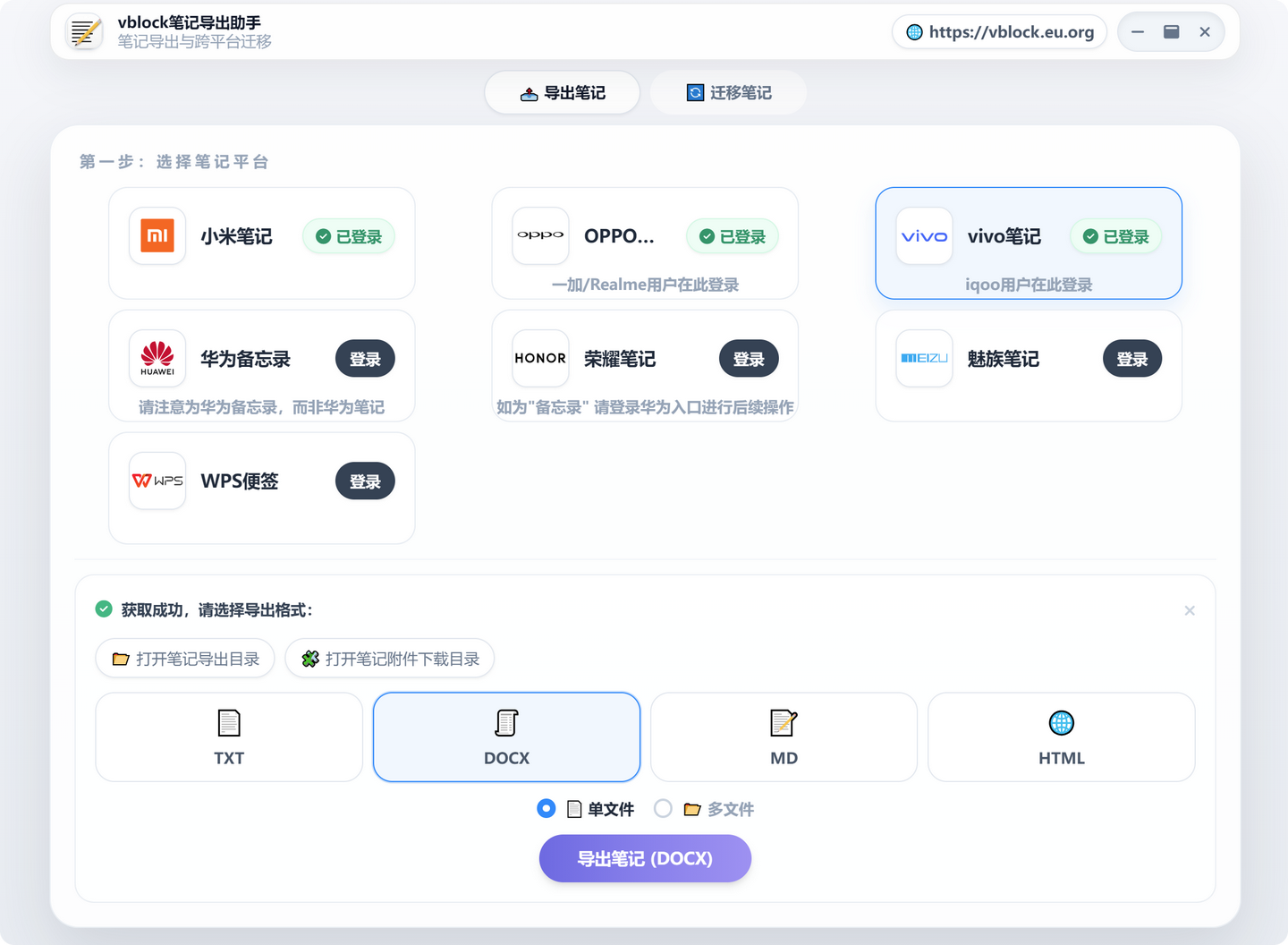This screenshot has width=1288, height=945.
Task: Click the page icon next to 单文件
Action: (574, 810)
